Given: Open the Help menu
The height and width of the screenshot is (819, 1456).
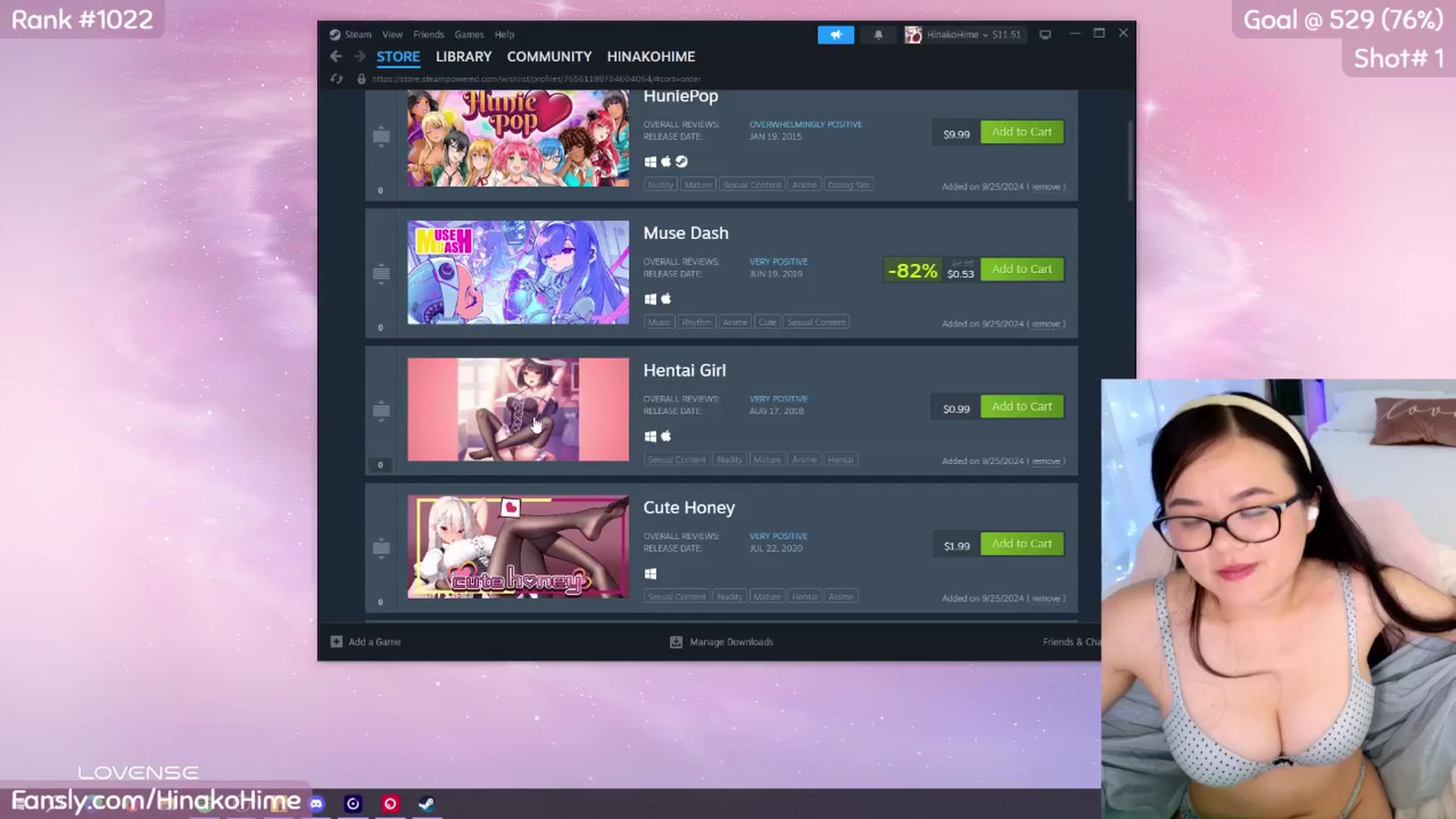Looking at the screenshot, I should tap(504, 35).
